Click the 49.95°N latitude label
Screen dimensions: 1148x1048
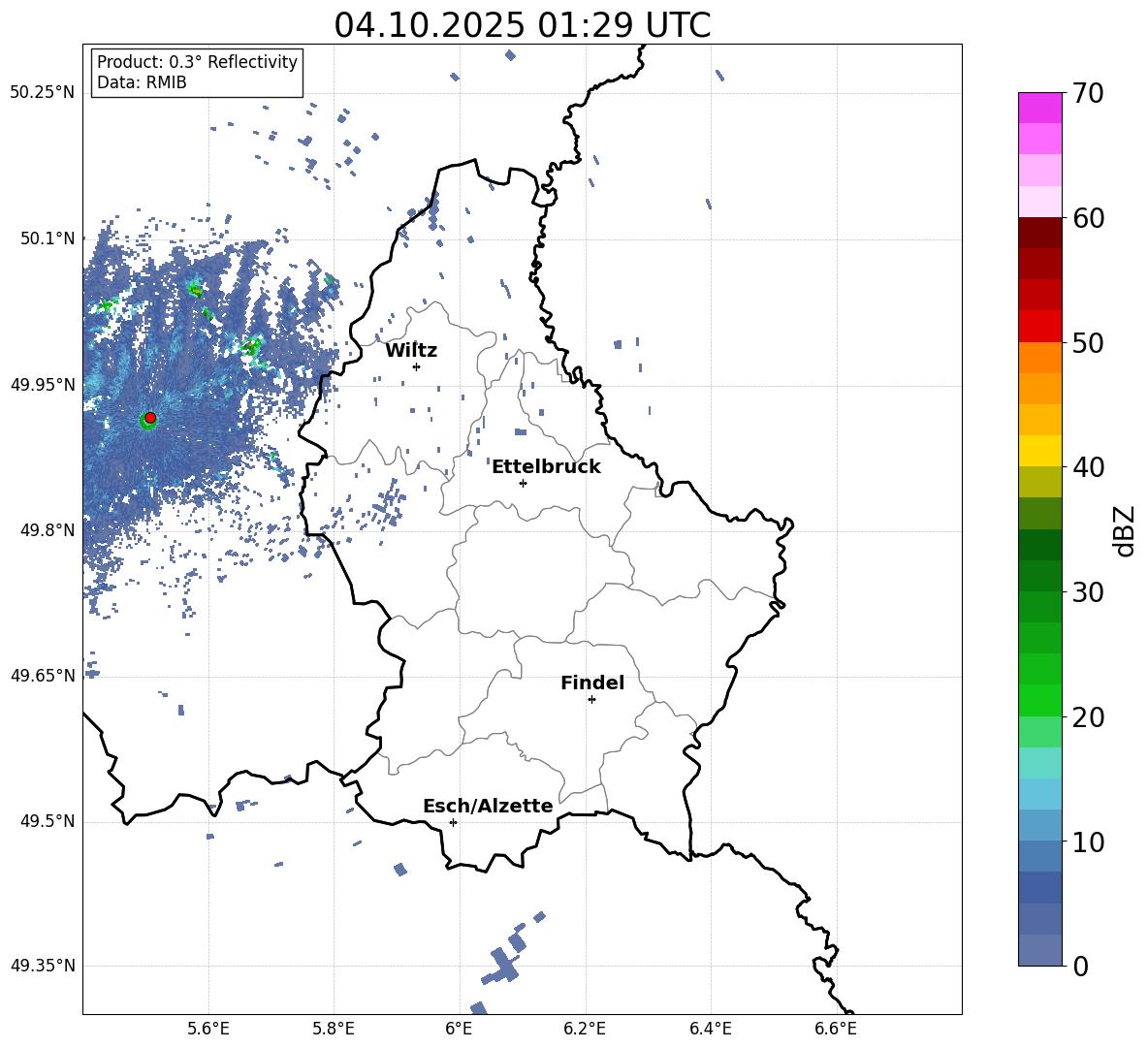(43, 384)
